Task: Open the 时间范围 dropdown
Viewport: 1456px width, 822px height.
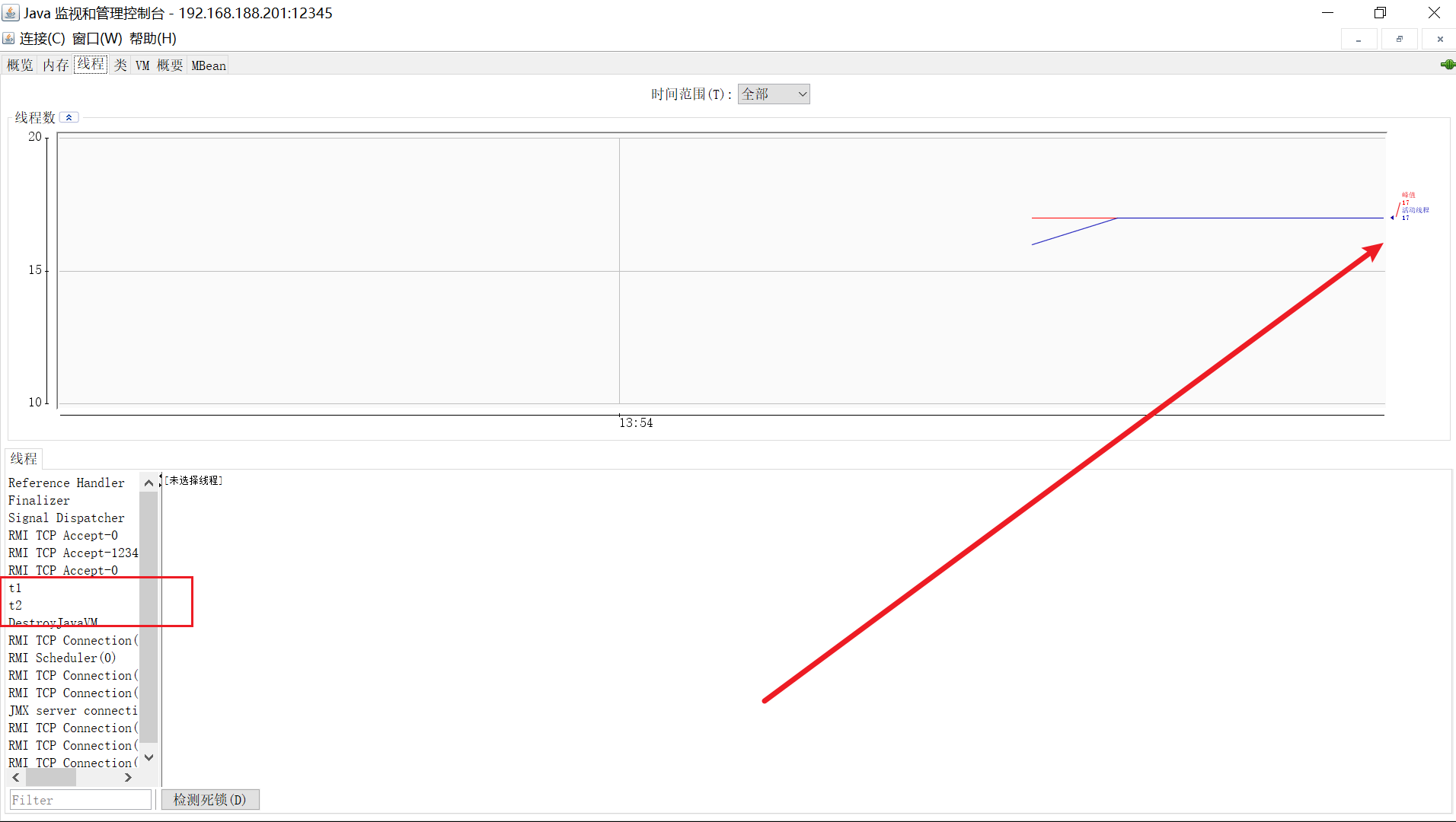Action: click(x=773, y=94)
